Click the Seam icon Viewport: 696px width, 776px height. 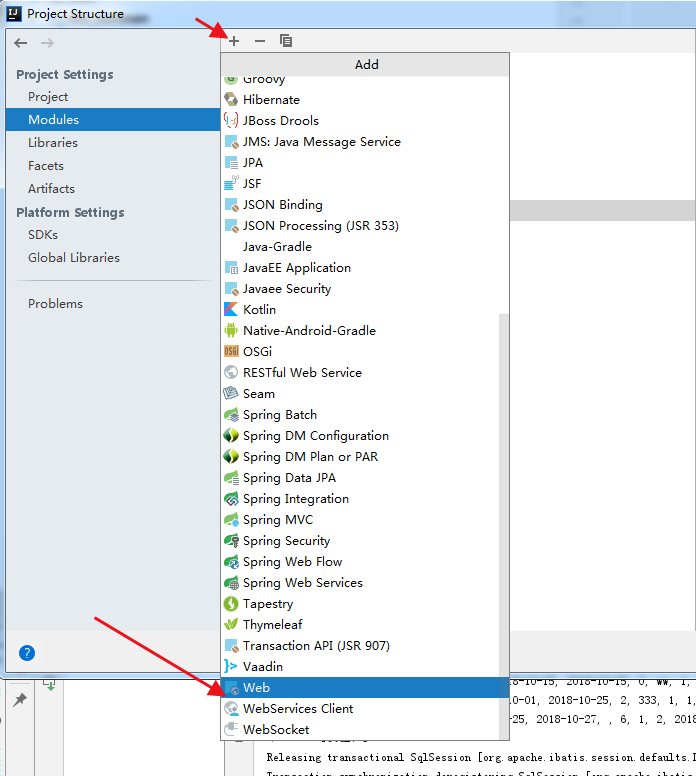231,393
